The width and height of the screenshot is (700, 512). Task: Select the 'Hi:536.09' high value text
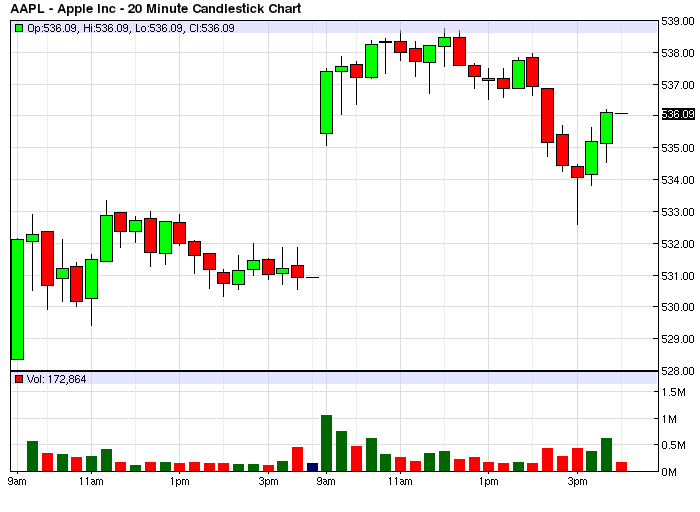107,29
